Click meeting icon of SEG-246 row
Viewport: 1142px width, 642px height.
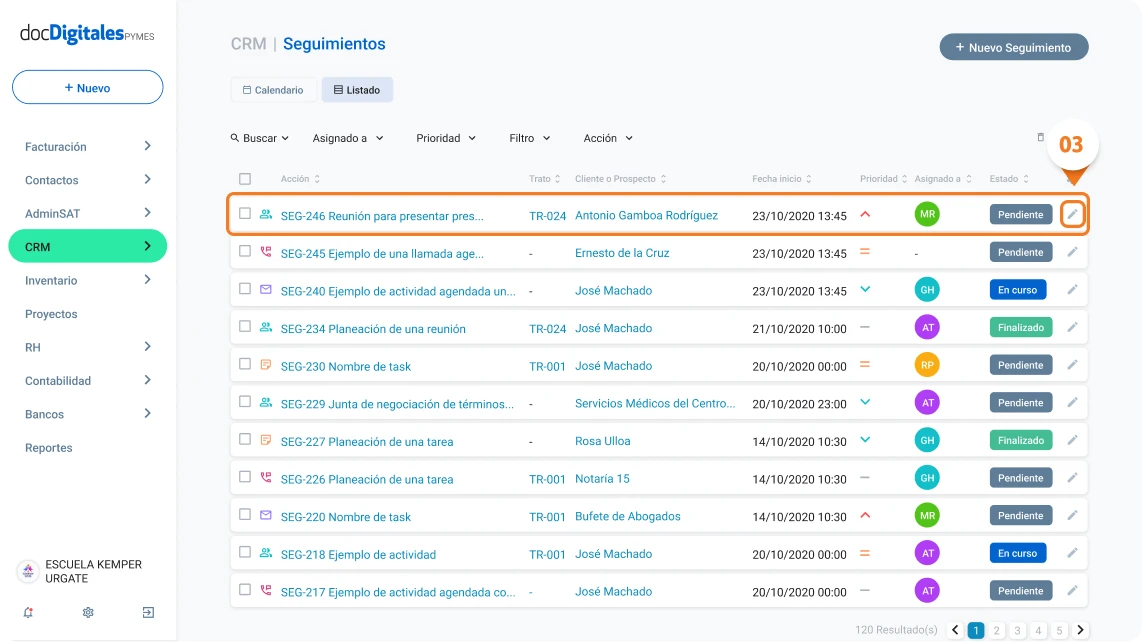click(x=266, y=214)
